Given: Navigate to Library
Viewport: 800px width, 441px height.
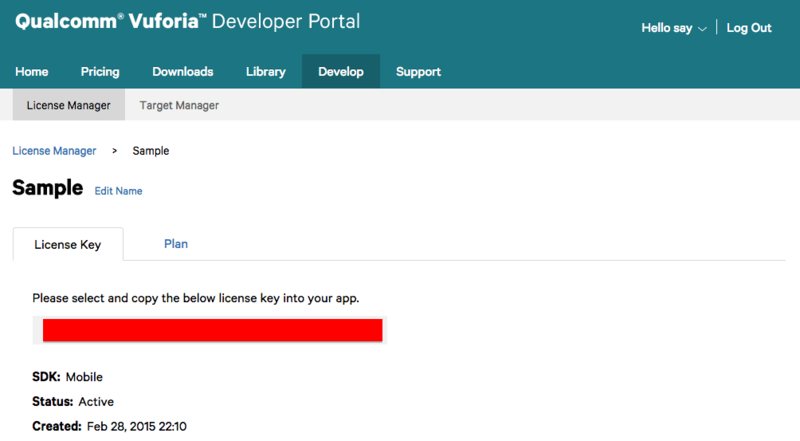Looking at the screenshot, I should 266,71.
